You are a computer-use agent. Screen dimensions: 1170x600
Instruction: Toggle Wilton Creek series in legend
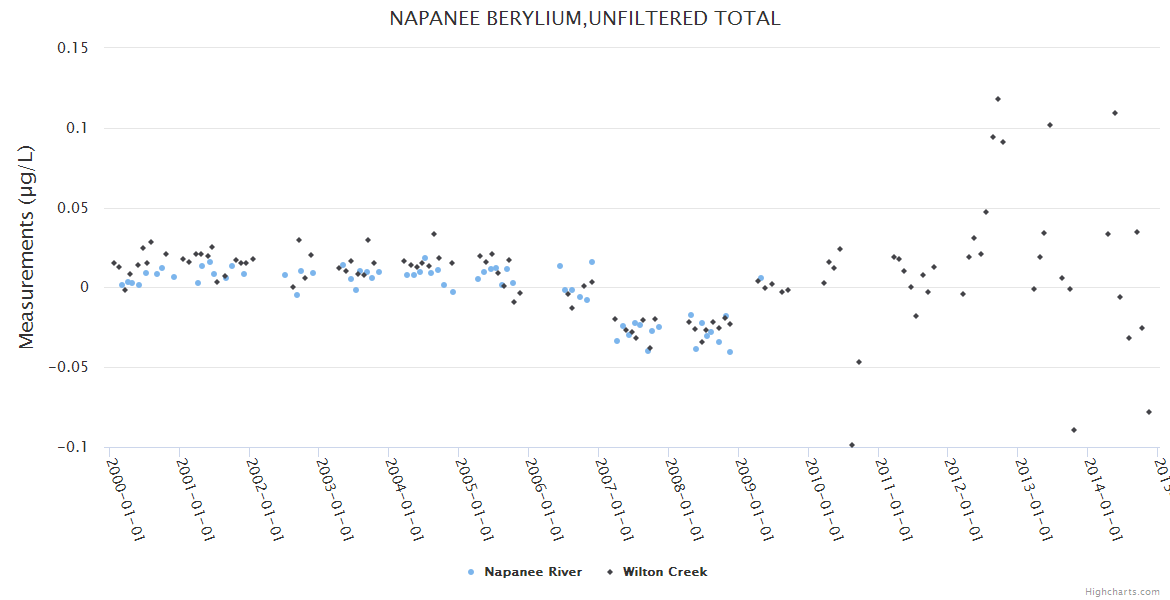(664, 572)
